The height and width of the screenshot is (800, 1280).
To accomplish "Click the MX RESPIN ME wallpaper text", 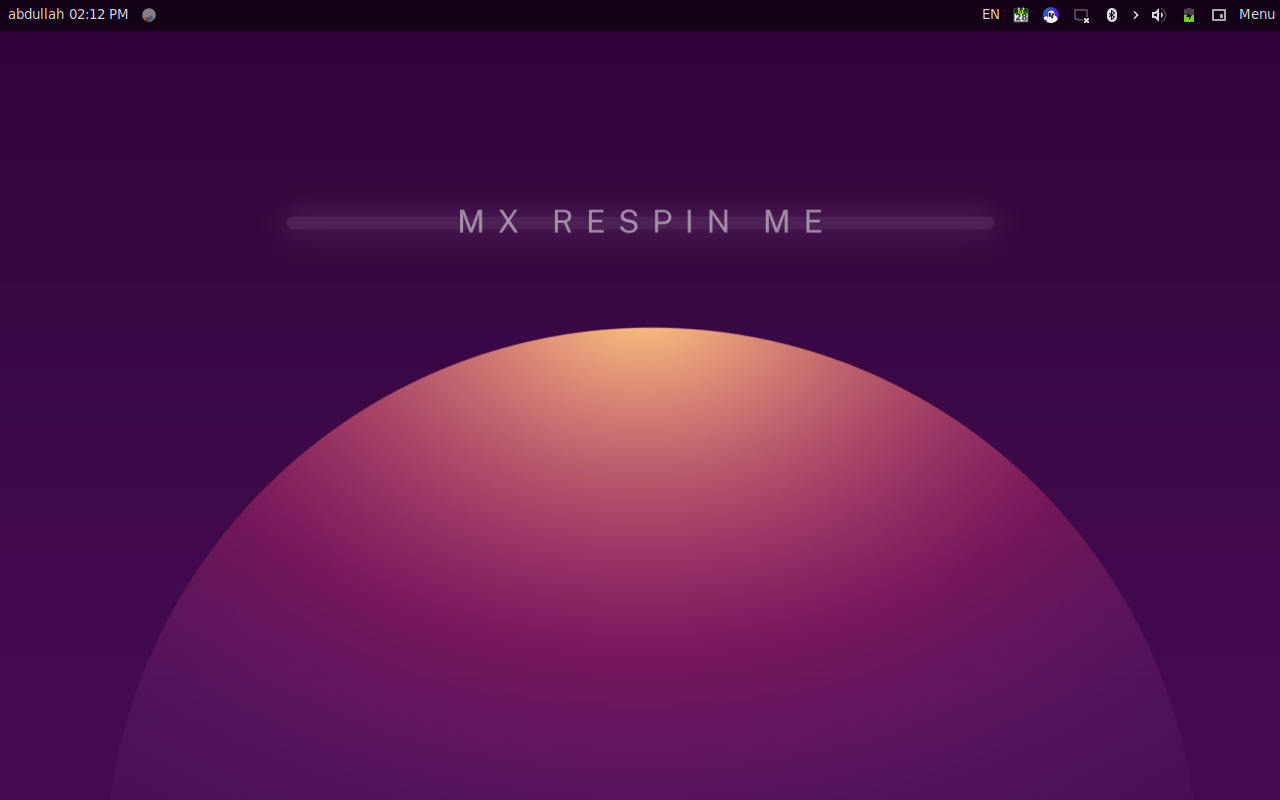I will click(x=641, y=222).
